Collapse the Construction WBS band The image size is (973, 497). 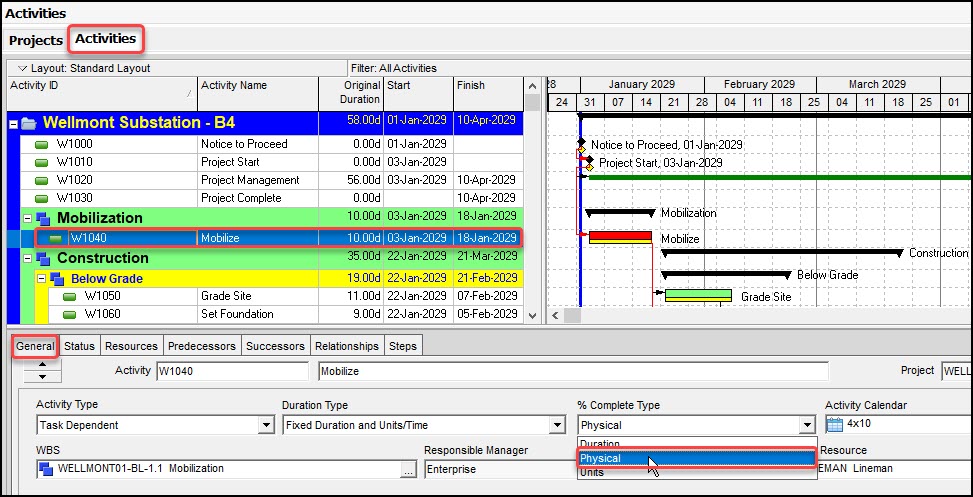coord(27,258)
